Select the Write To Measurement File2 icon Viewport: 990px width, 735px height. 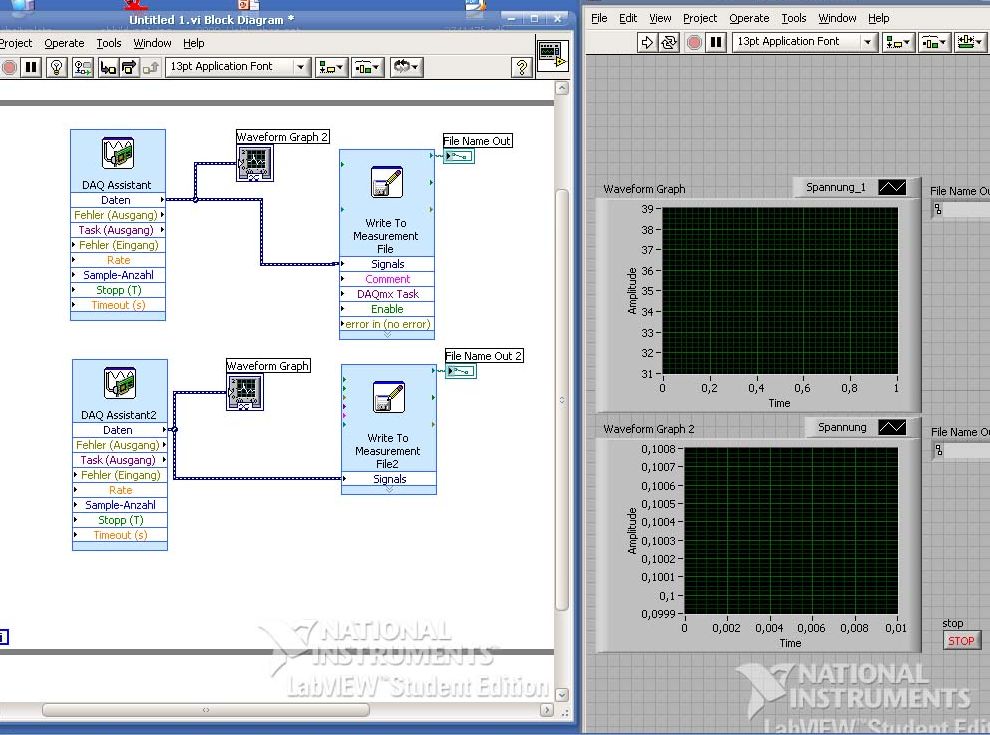point(387,397)
